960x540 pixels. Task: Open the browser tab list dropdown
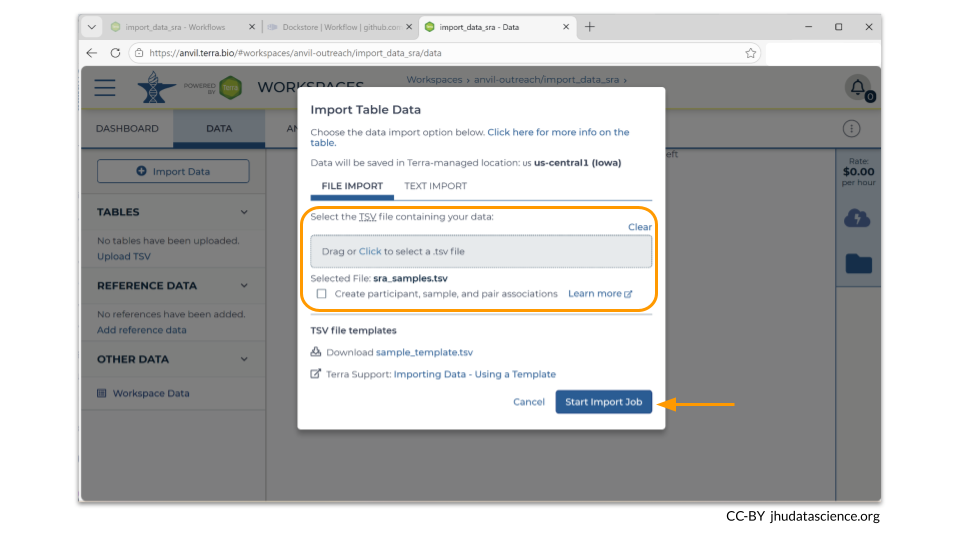92,27
